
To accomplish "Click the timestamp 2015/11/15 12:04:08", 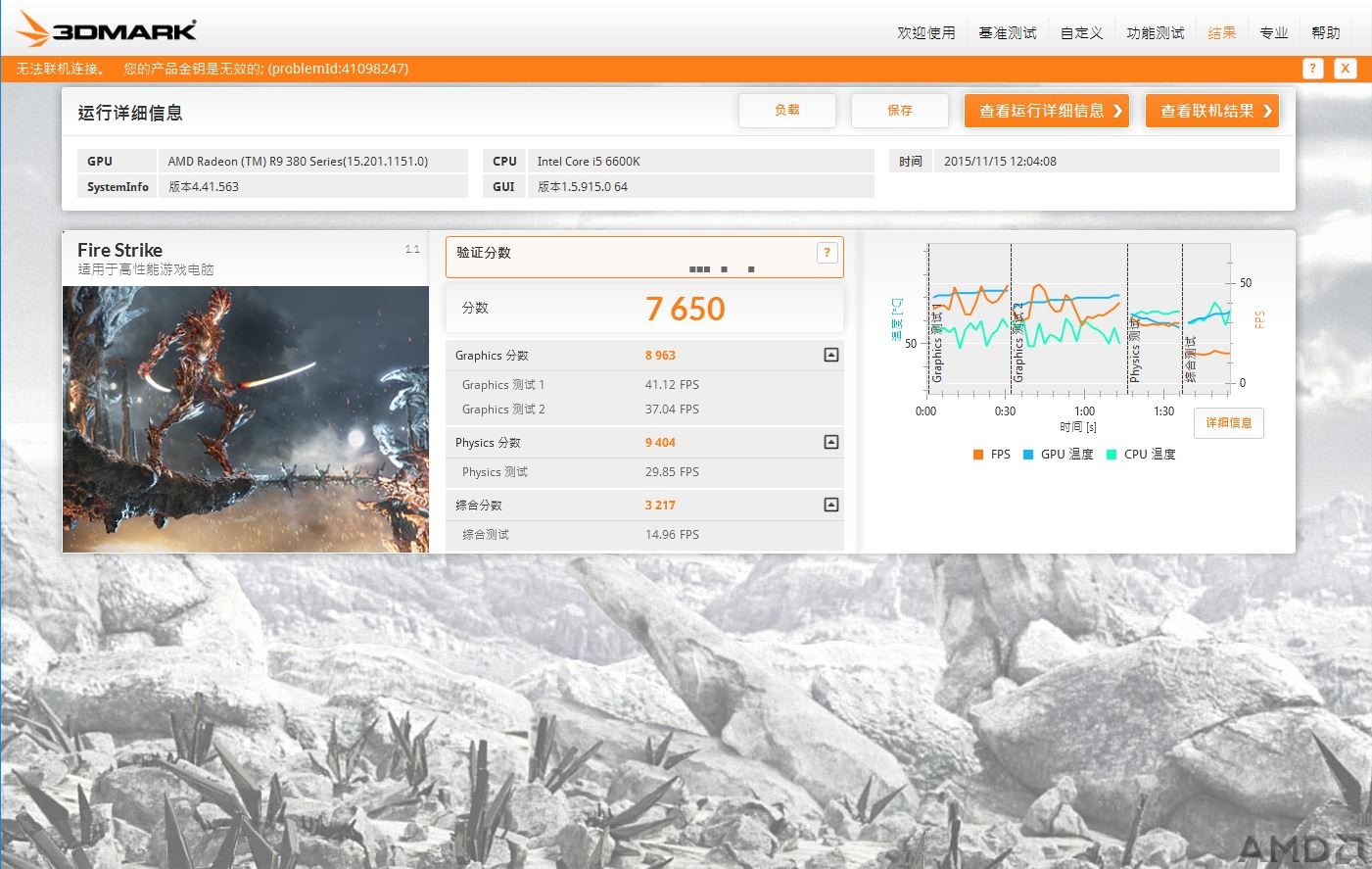I will tap(1000, 162).
